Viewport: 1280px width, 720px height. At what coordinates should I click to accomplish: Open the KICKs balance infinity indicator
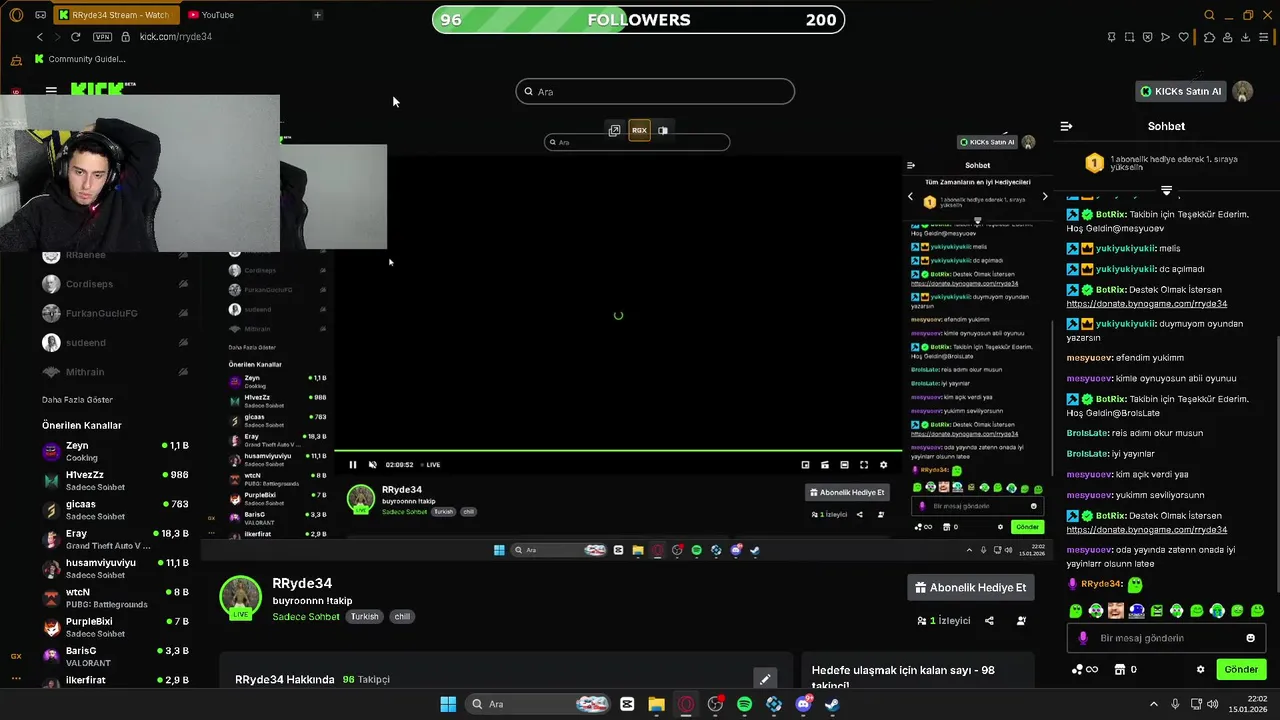pos(1085,669)
